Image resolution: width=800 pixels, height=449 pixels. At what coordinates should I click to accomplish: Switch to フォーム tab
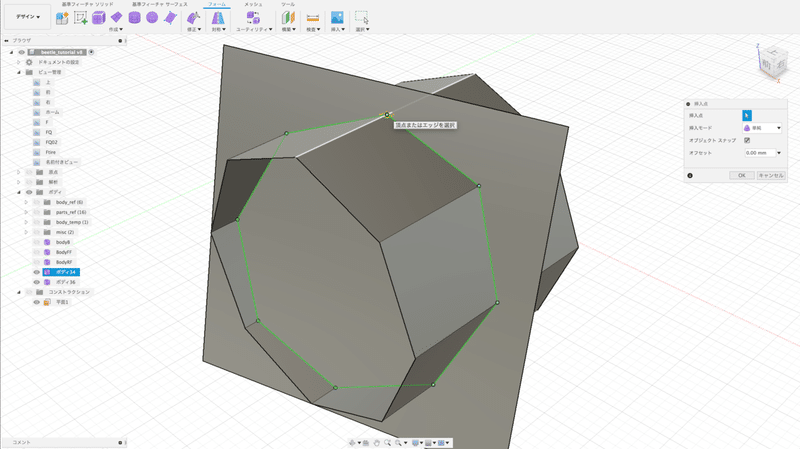point(217,4)
